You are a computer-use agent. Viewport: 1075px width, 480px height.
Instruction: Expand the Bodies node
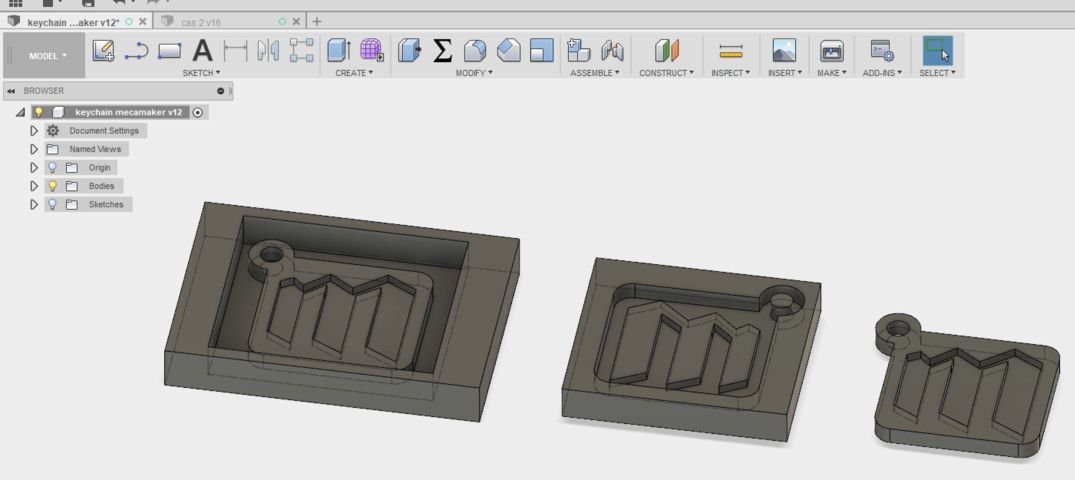[34, 186]
